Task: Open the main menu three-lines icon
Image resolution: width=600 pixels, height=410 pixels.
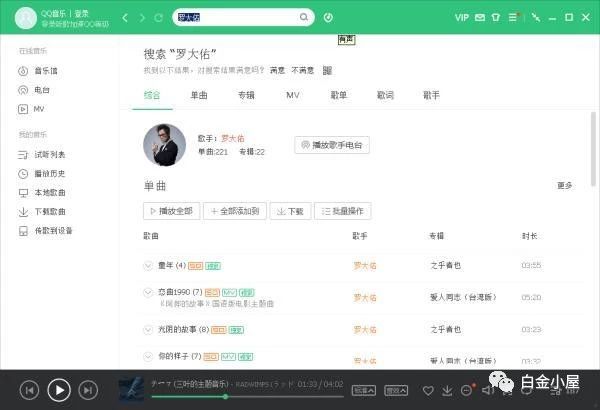Action: [x=513, y=17]
